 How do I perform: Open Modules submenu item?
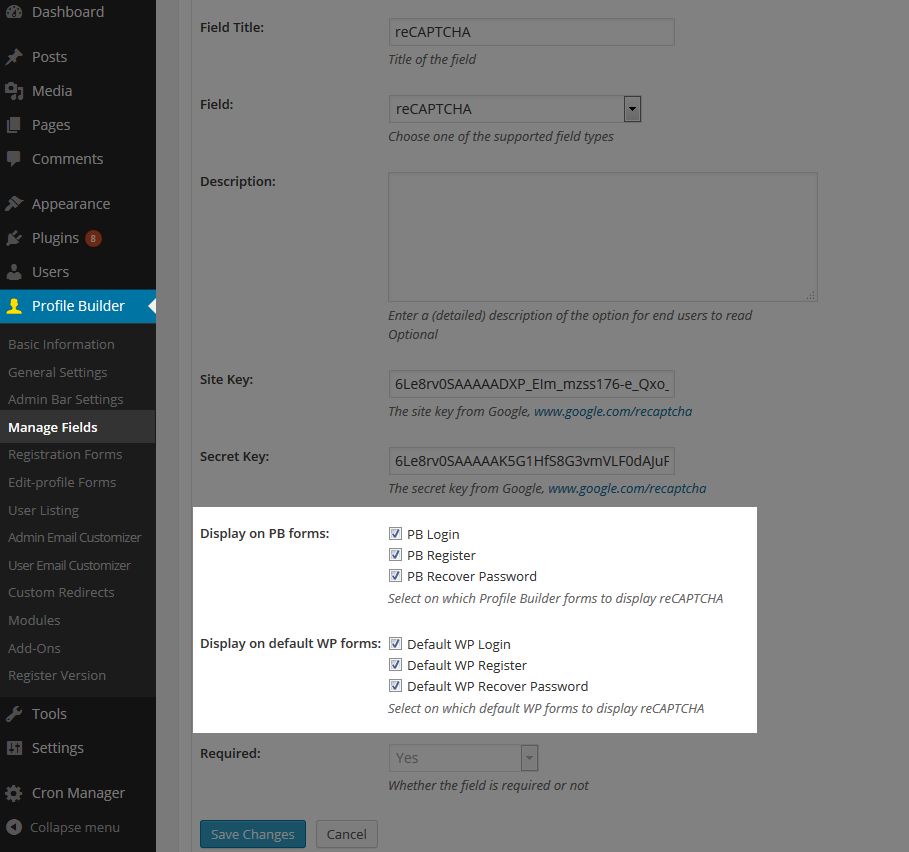point(34,620)
